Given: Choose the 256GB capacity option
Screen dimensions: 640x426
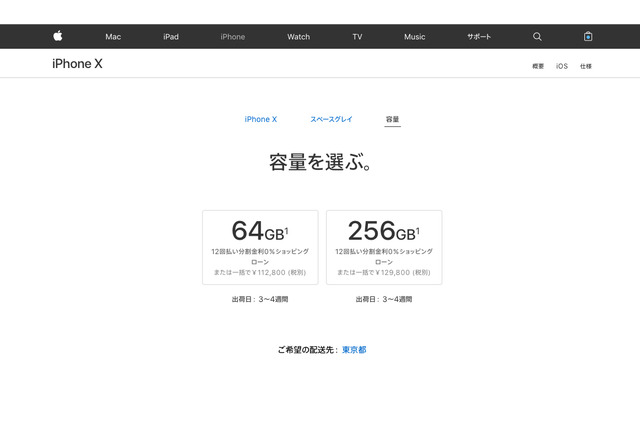Looking at the screenshot, I should tap(384, 247).
